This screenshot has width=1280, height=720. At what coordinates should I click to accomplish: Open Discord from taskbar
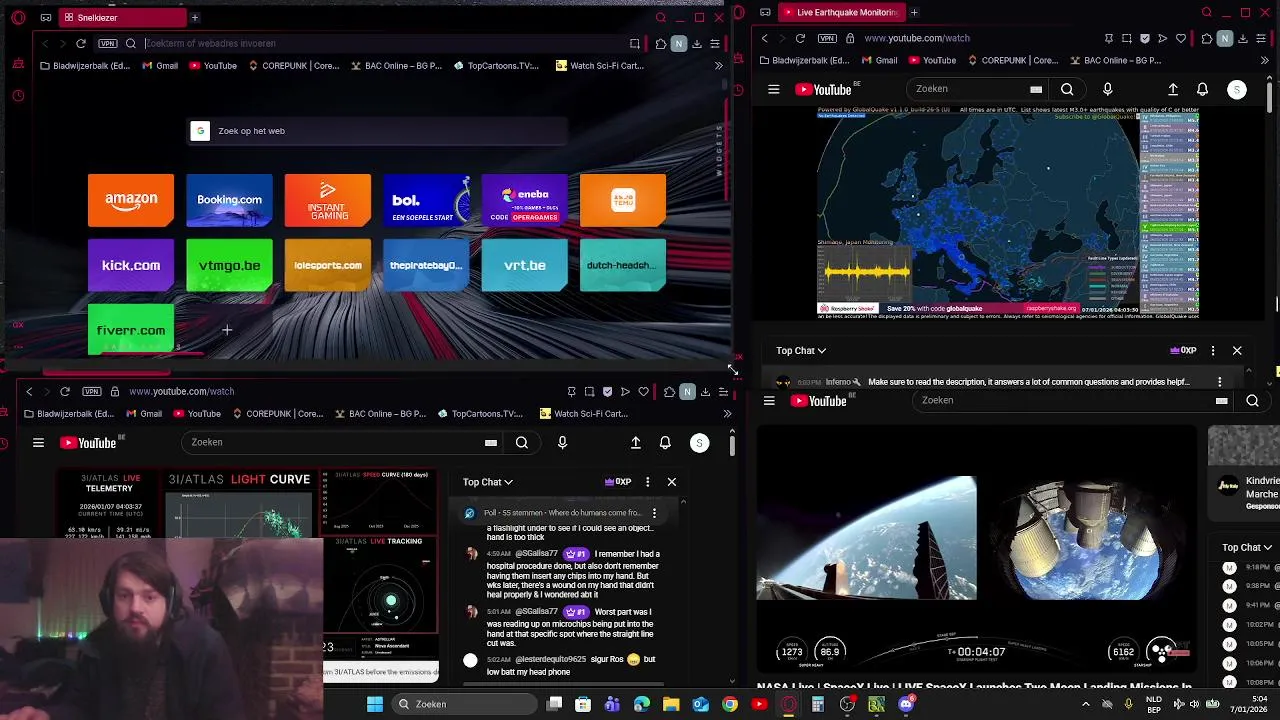(906, 704)
